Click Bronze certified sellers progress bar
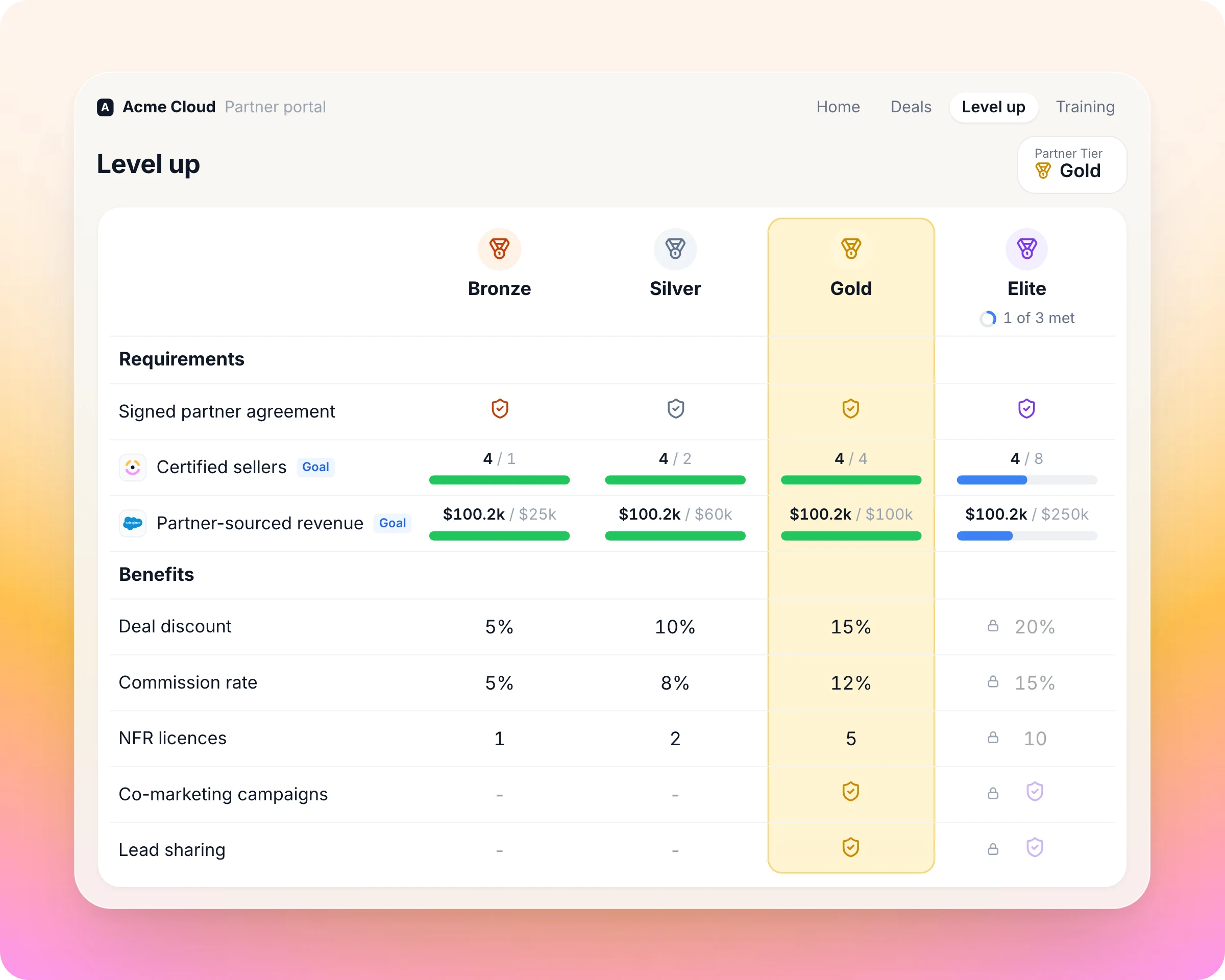1225x980 pixels. [499, 480]
